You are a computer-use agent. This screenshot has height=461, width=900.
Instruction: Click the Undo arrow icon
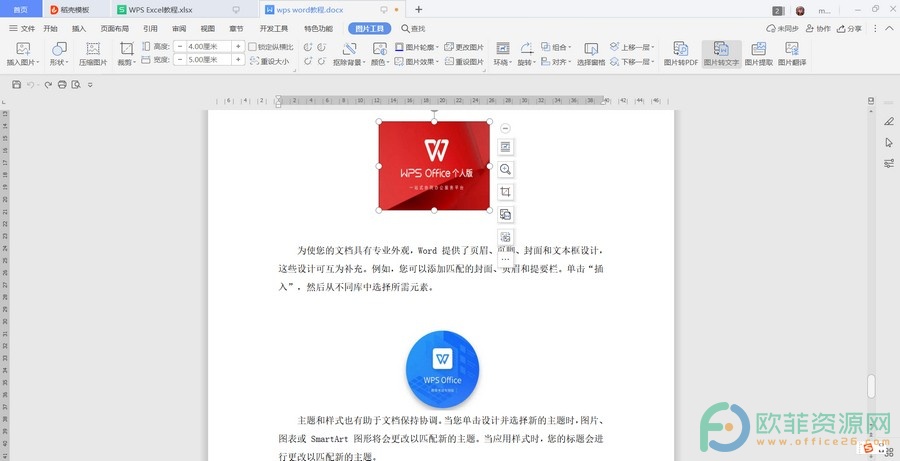pyautogui.click(x=30, y=84)
